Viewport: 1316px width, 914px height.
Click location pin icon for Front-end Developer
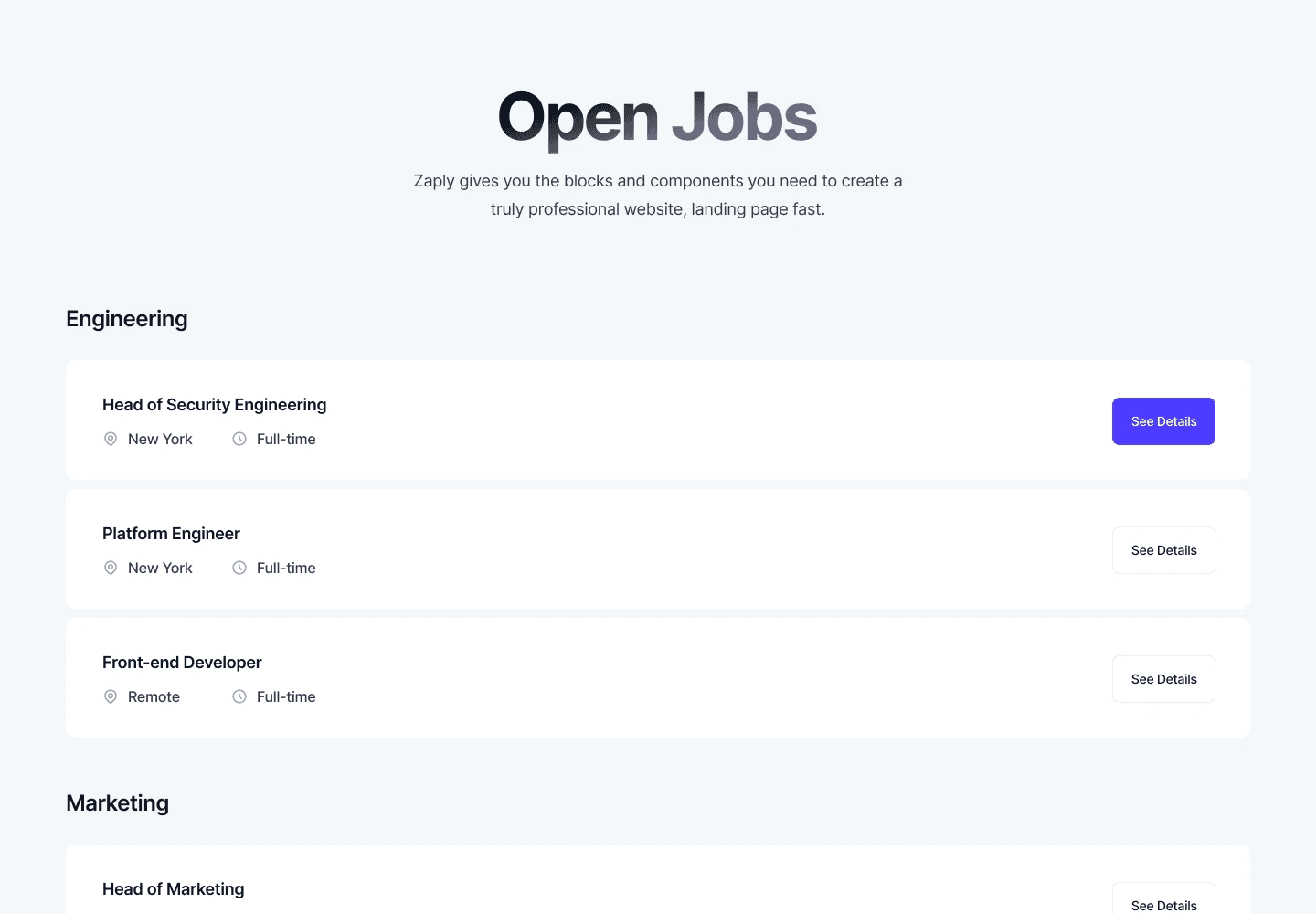111,696
